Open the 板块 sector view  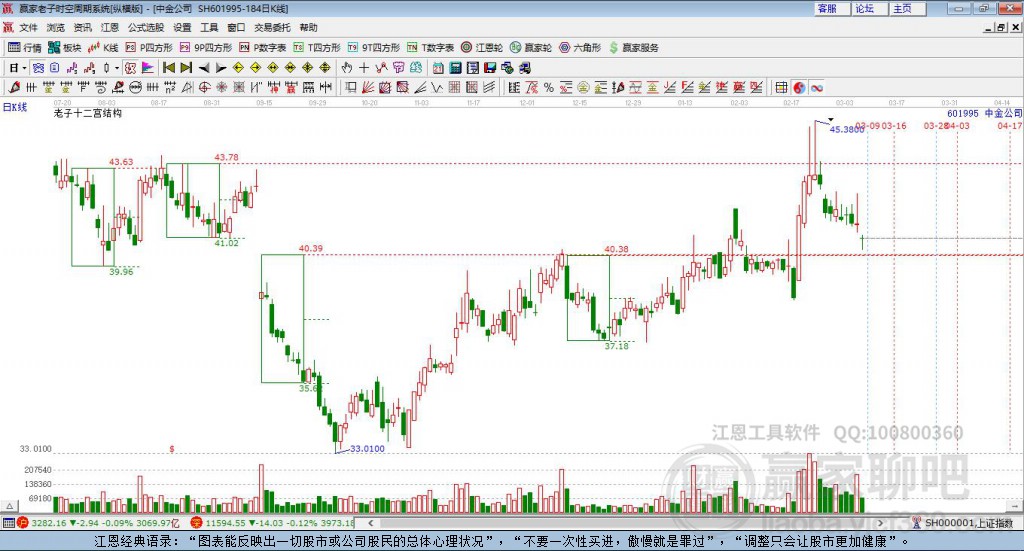coord(64,48)
